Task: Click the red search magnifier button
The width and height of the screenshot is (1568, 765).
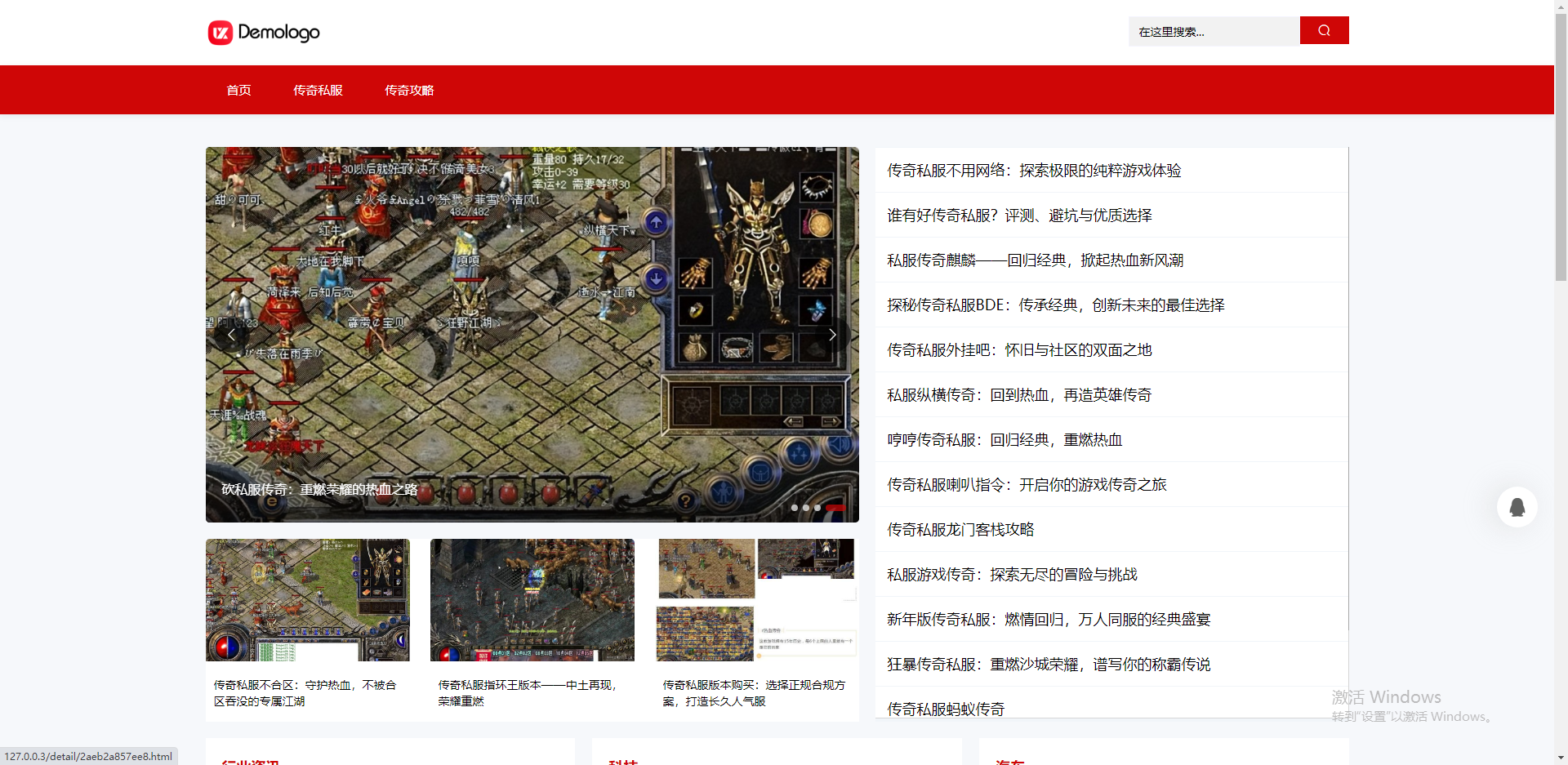Action: 1324,31
